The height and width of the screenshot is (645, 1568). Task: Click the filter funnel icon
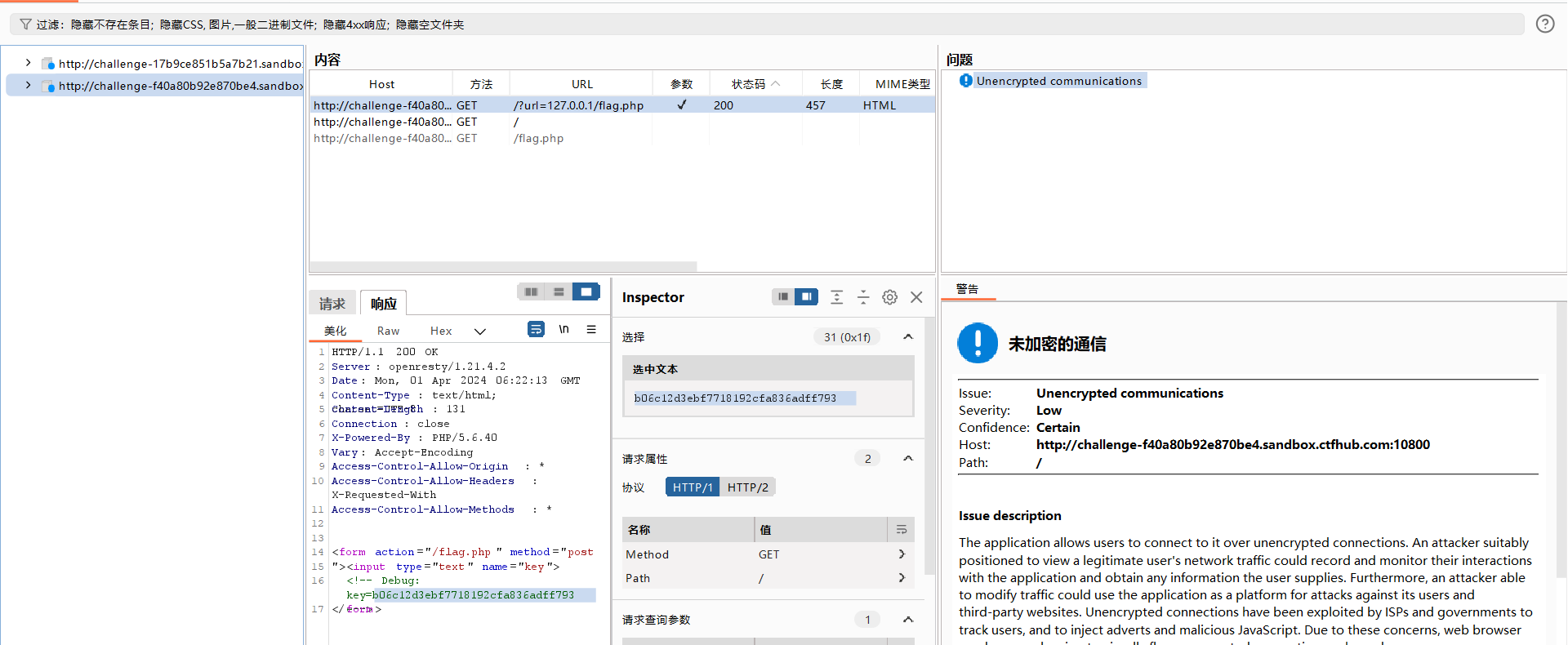[x=25, y=24]
